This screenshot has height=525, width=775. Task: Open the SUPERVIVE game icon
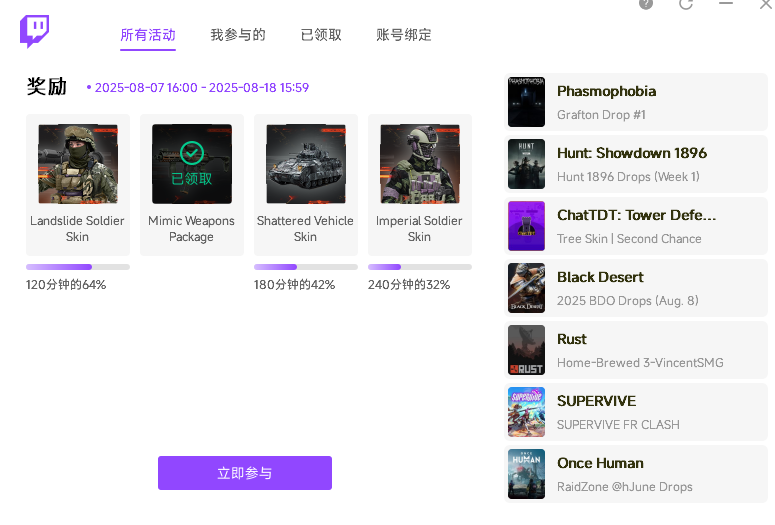[526, 412]
